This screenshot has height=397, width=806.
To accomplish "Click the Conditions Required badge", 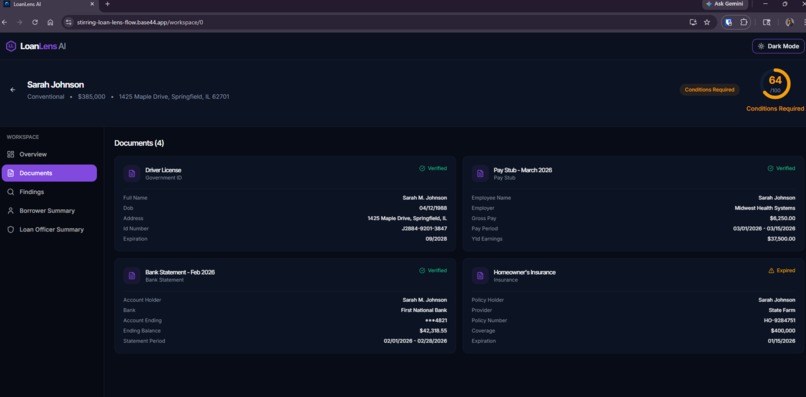I will point(709,89).
